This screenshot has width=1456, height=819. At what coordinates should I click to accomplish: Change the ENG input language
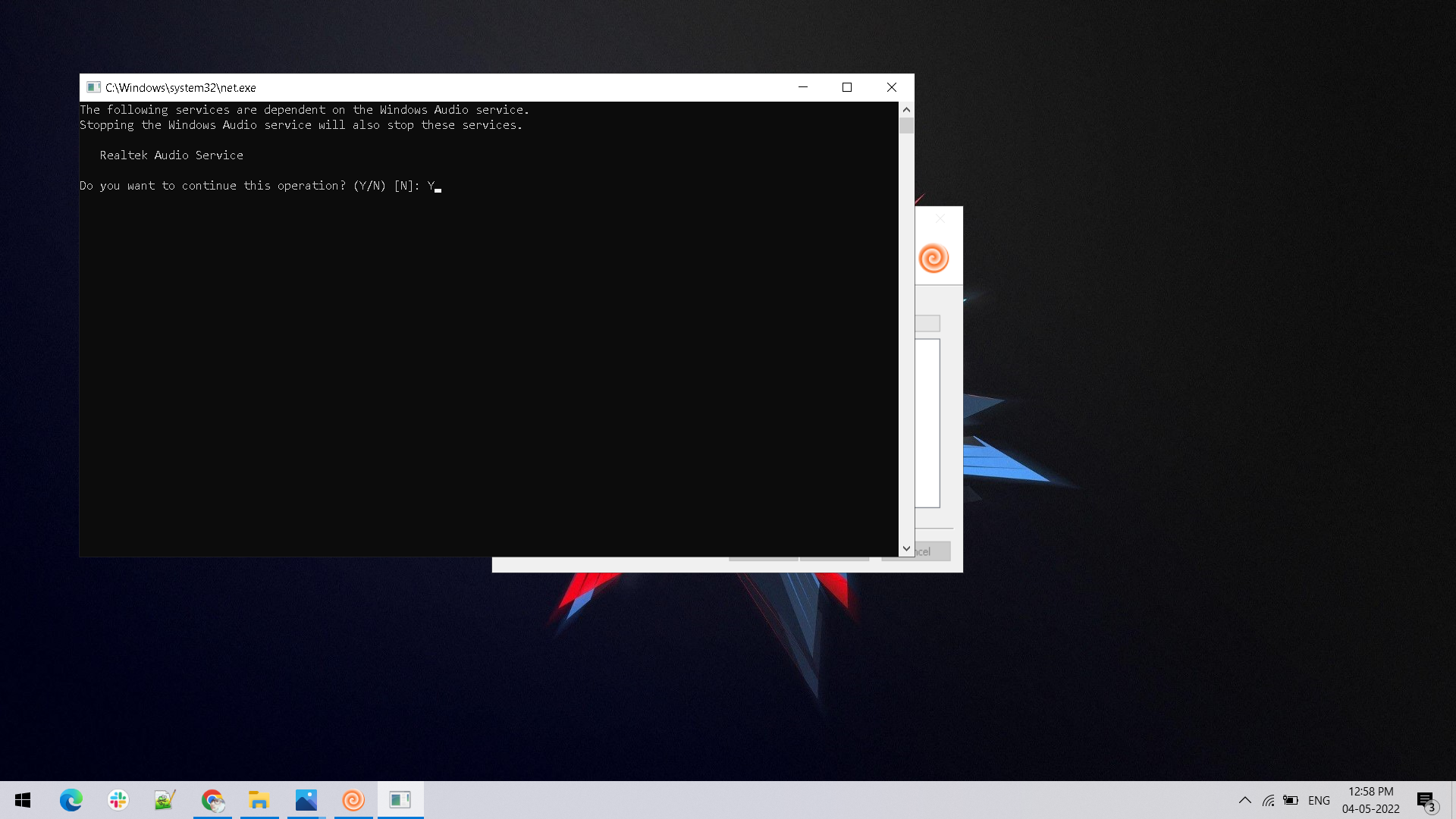click(x=1319, y=800)
